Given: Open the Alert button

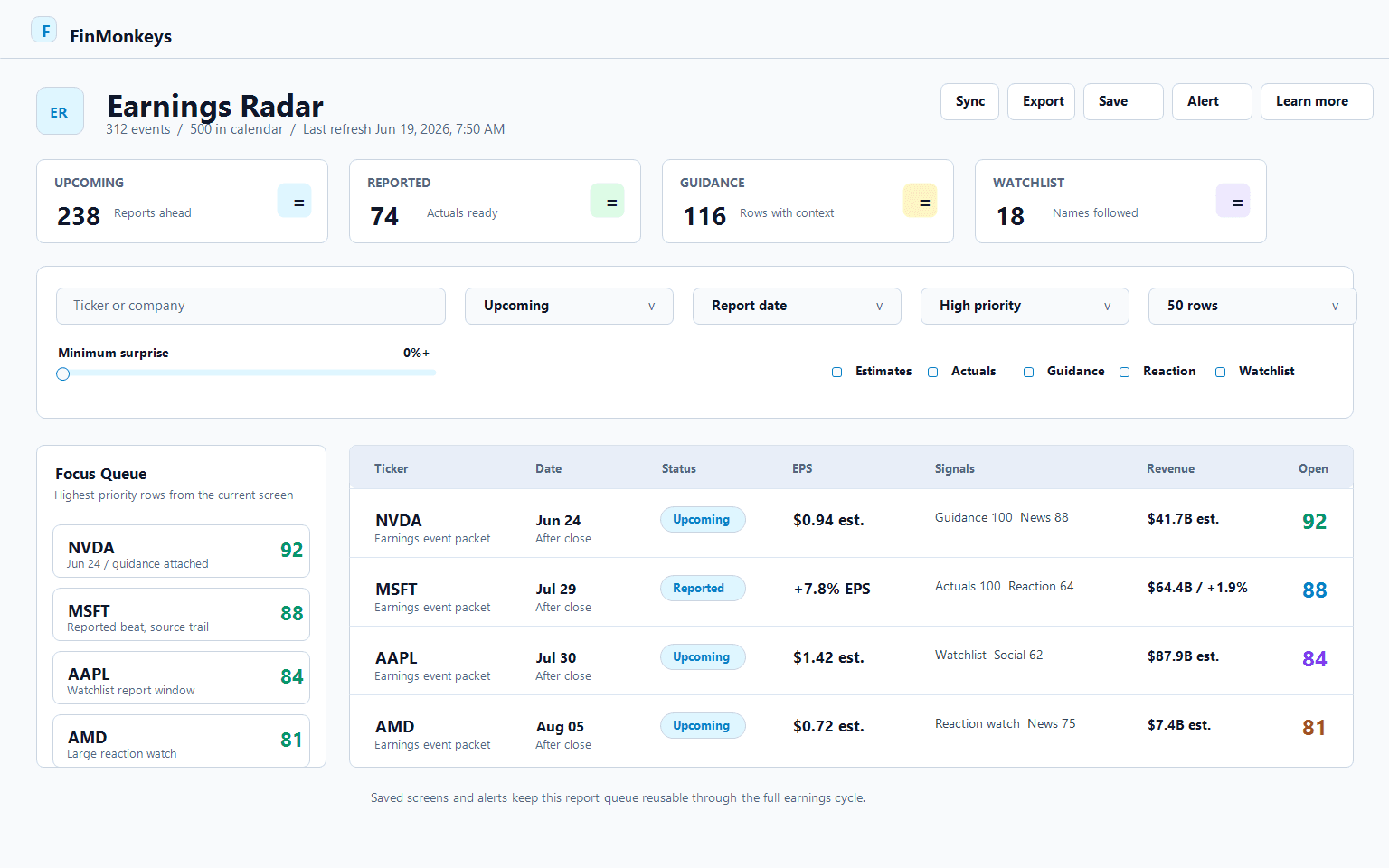Looking at the screenshot, I should click(1212, 101).
